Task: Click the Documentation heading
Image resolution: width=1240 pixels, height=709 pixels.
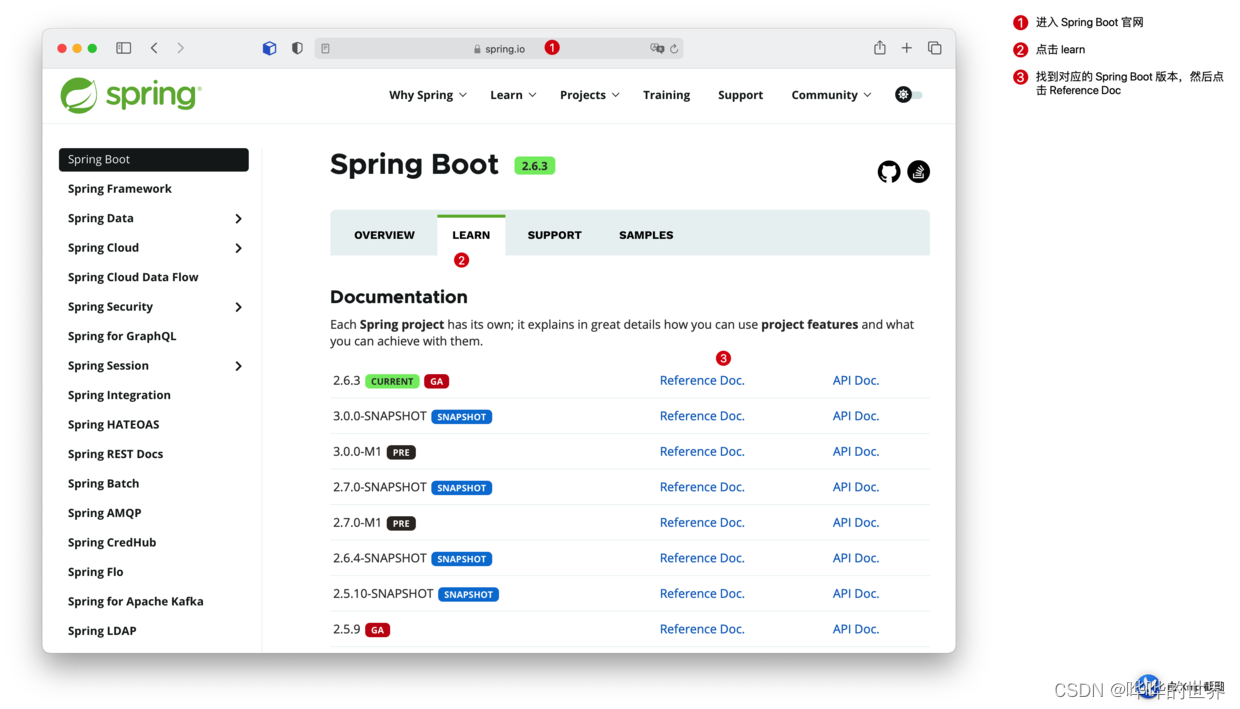Action: [x=399, y=297]
